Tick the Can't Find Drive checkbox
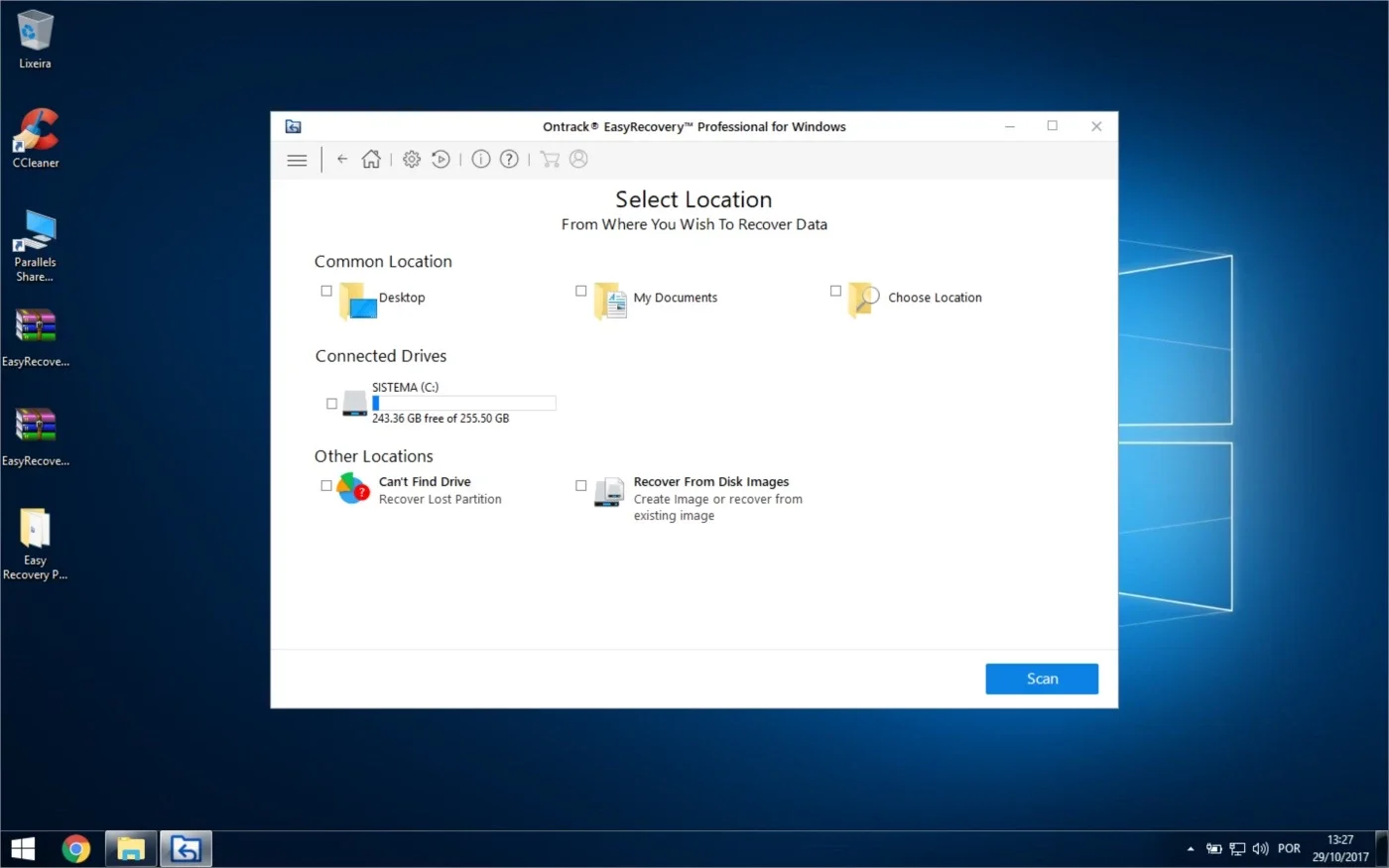The width and height of the screenshot is (1389, 868). tap(326, 485)
